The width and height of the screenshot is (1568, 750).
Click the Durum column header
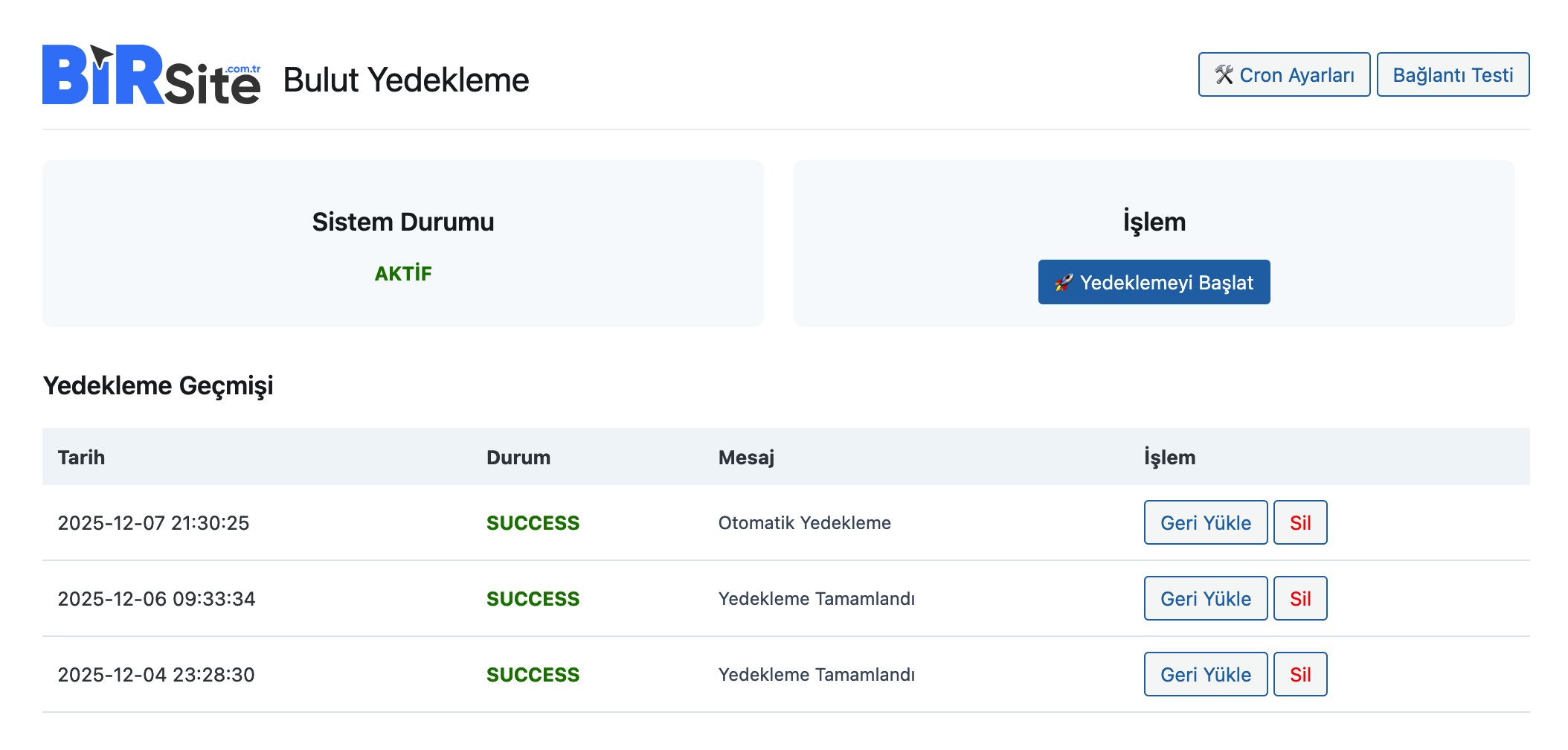(x=518, y=458)
